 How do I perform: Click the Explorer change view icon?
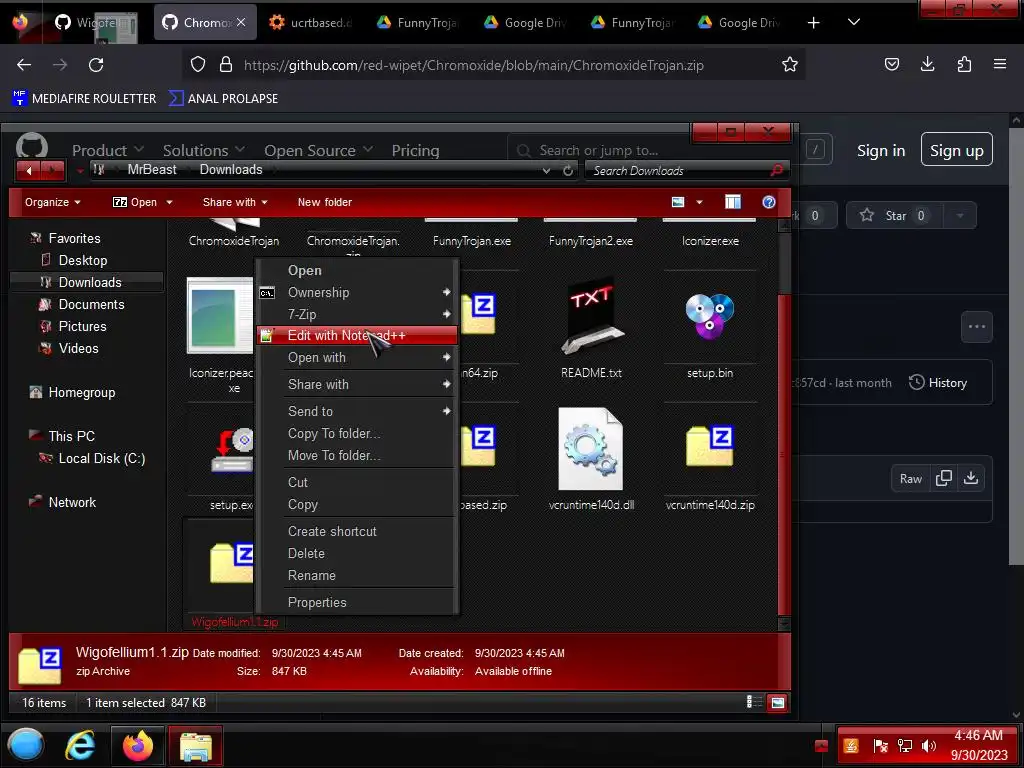pyautogui.click(x=678, y=202)
